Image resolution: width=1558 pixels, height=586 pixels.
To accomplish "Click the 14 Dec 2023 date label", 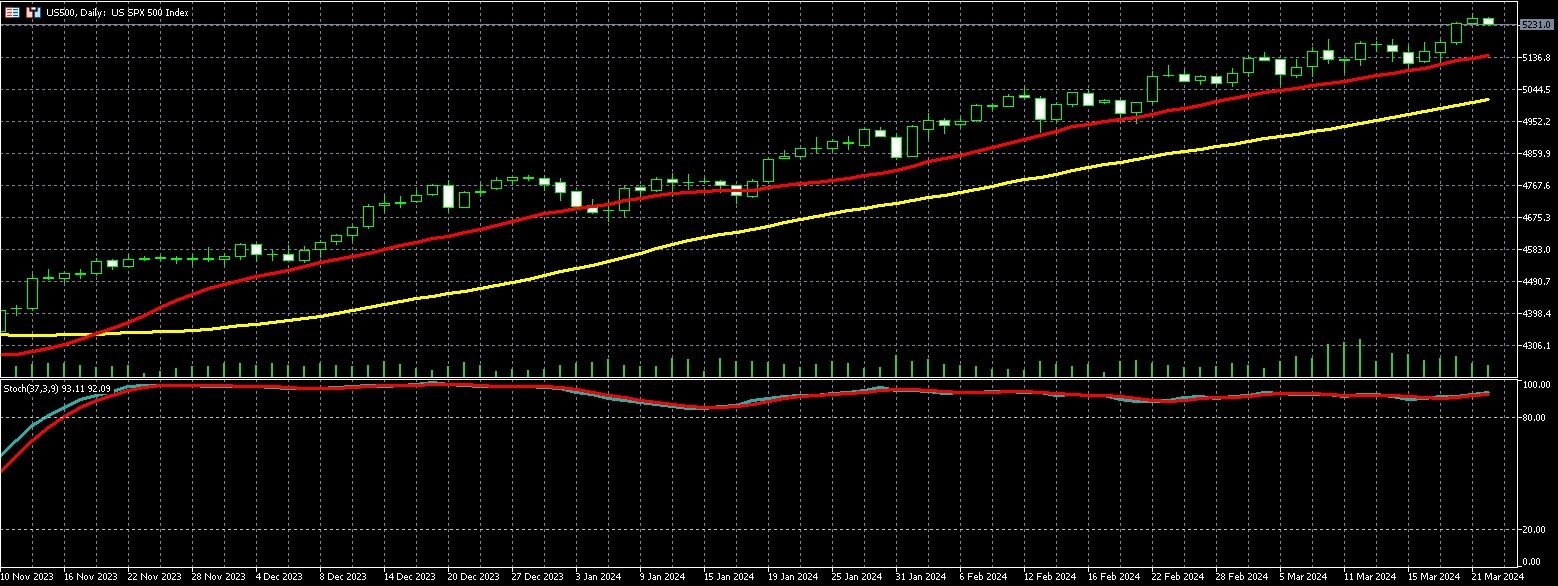I will 409,577.
